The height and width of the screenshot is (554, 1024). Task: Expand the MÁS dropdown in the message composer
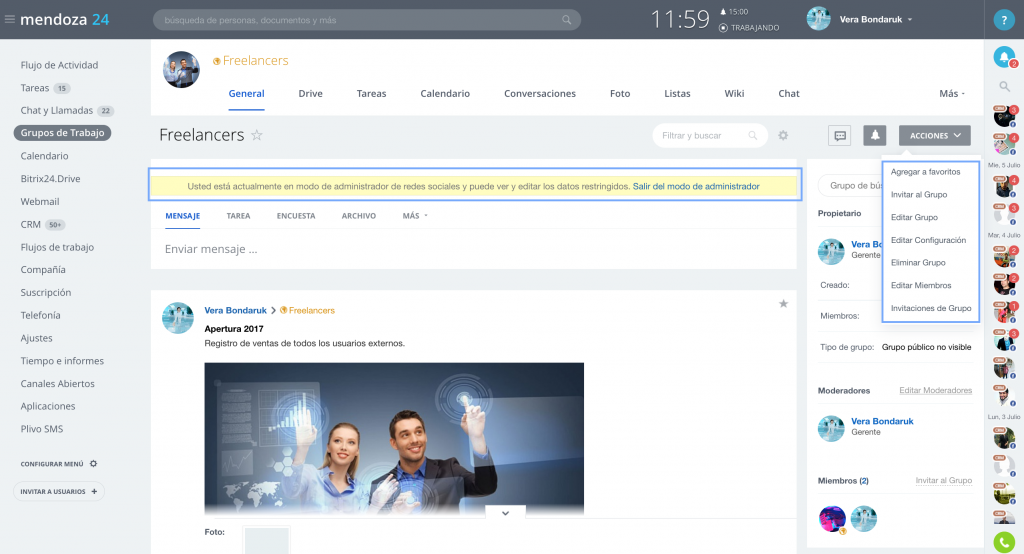coord(415,216)
